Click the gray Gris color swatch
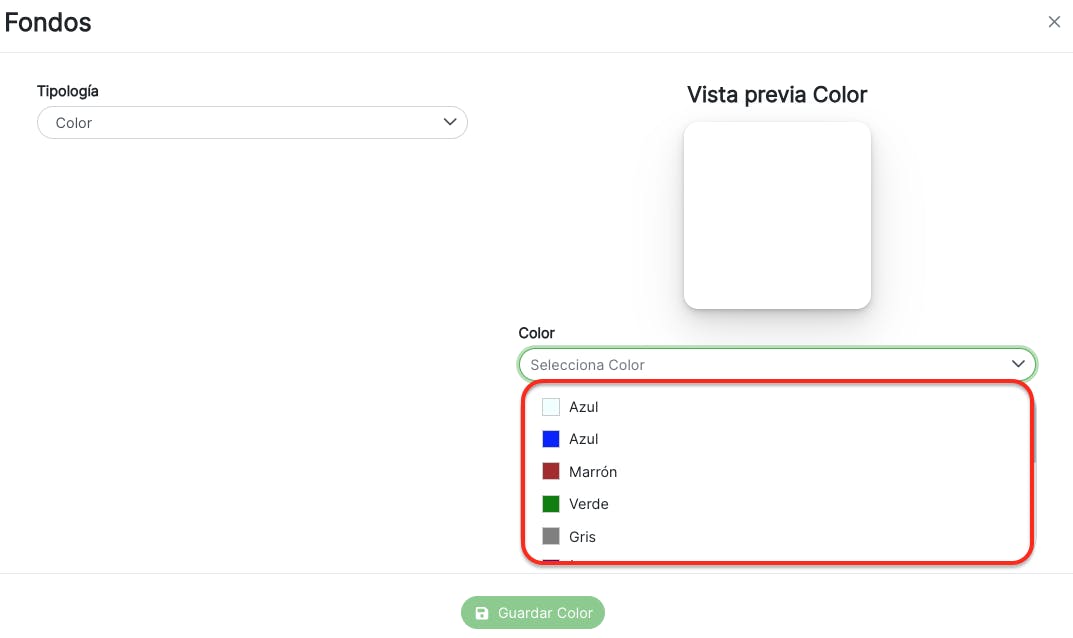The height and width of the screenshot is (638, 1073). click(x=551, y=536)
